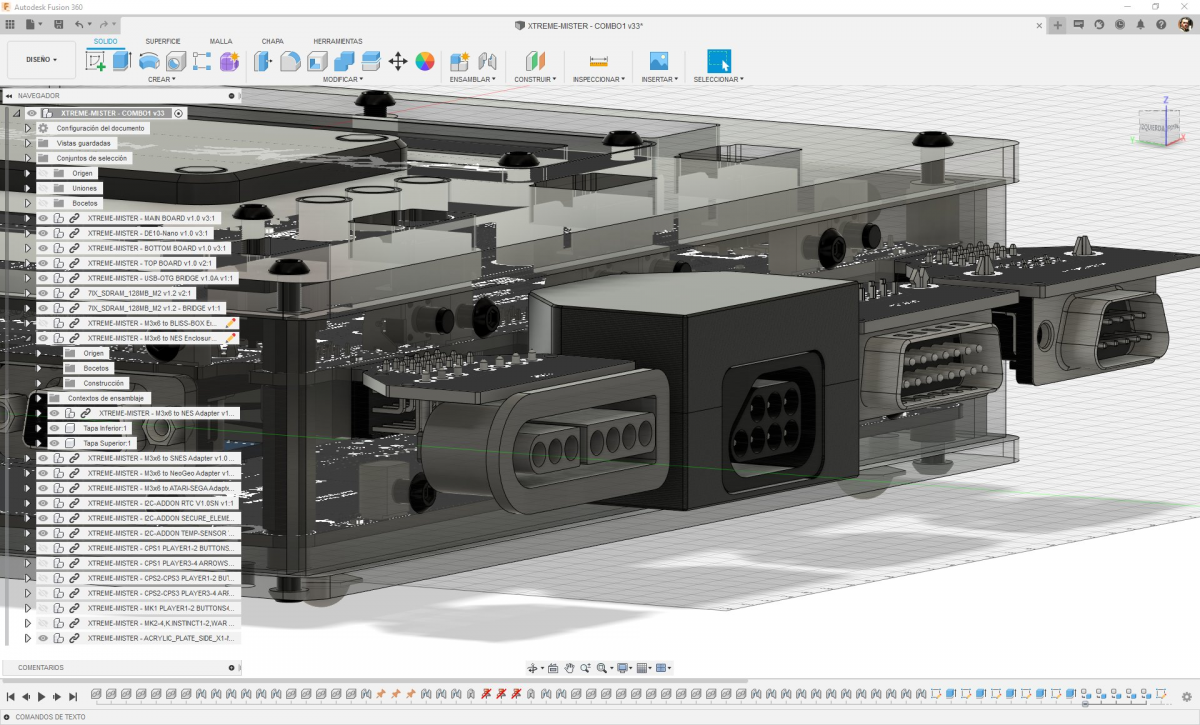Select the Create Form tool
This screenshot has height=725, width=1200.
(x=229, y=61)
